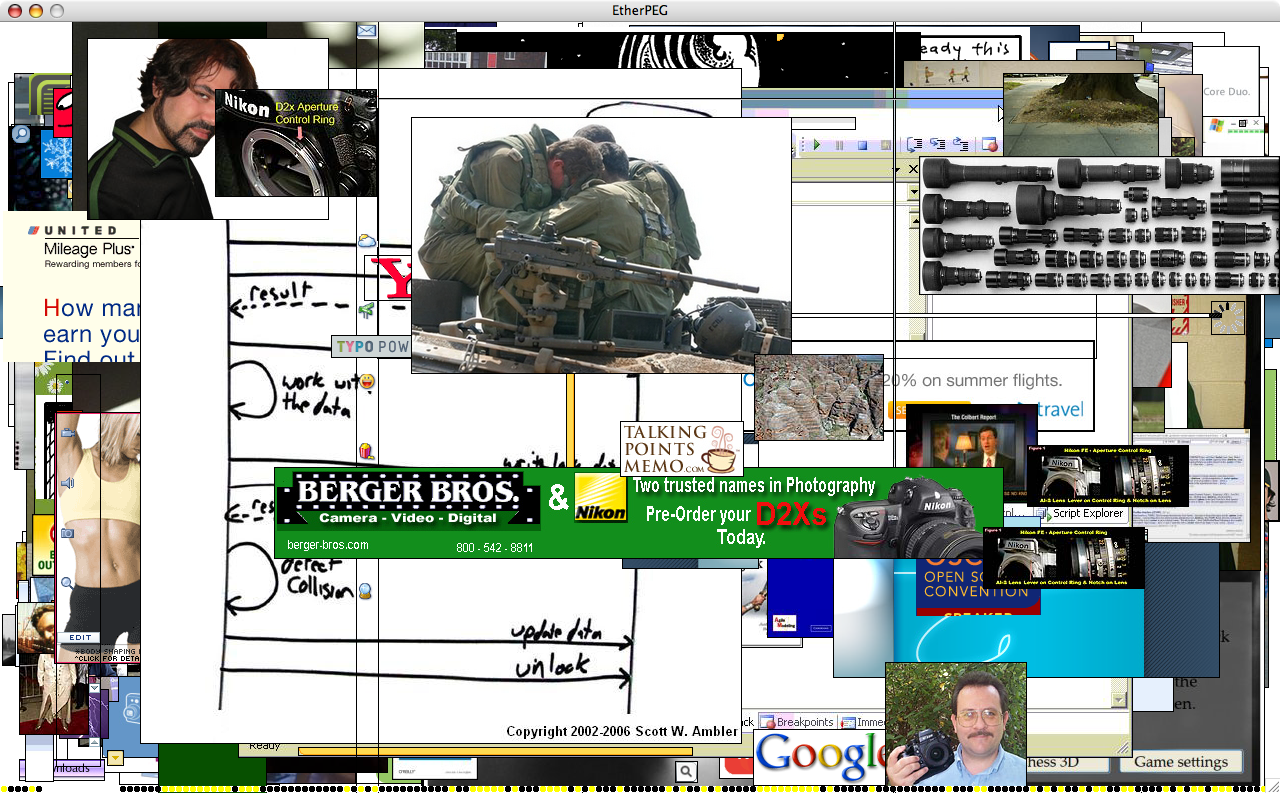Switch to the Breakpoints tab

(797, 722)
